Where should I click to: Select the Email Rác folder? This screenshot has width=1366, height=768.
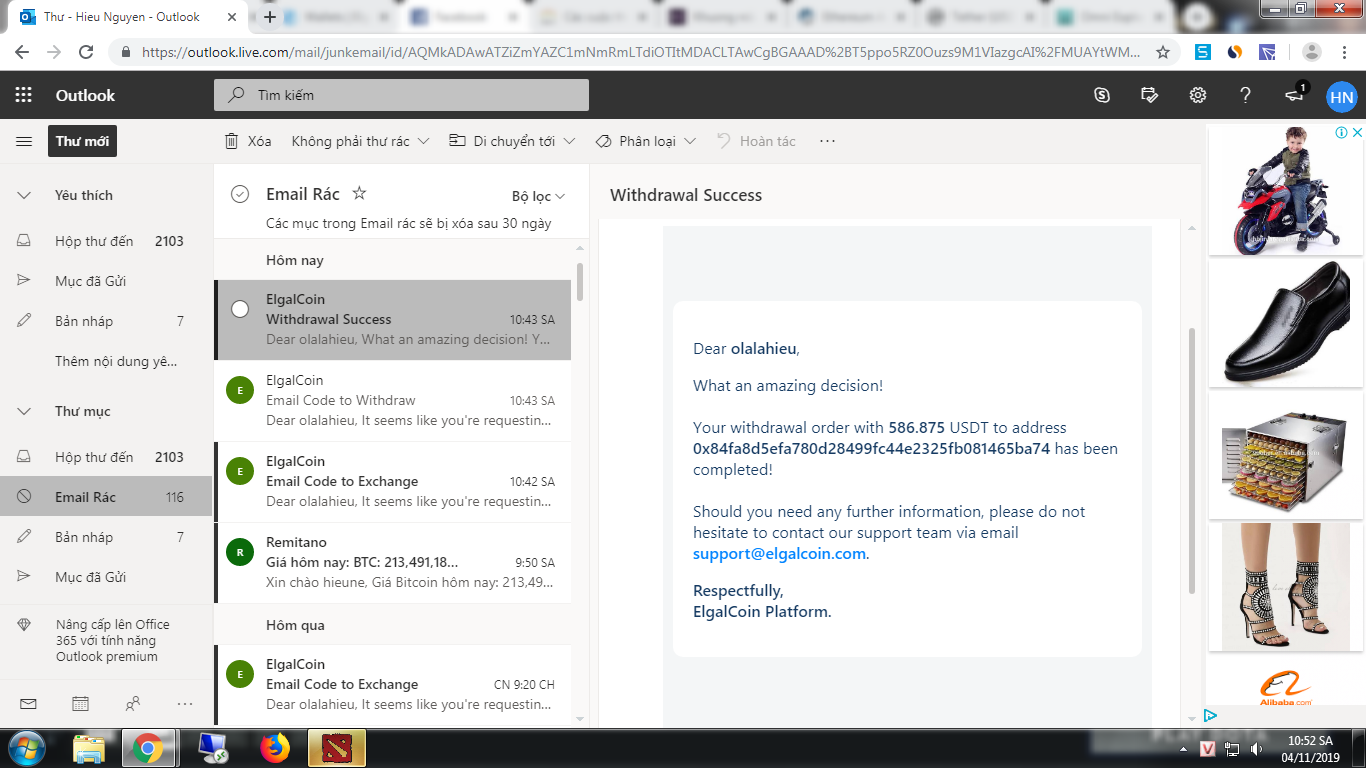[106, 497]
